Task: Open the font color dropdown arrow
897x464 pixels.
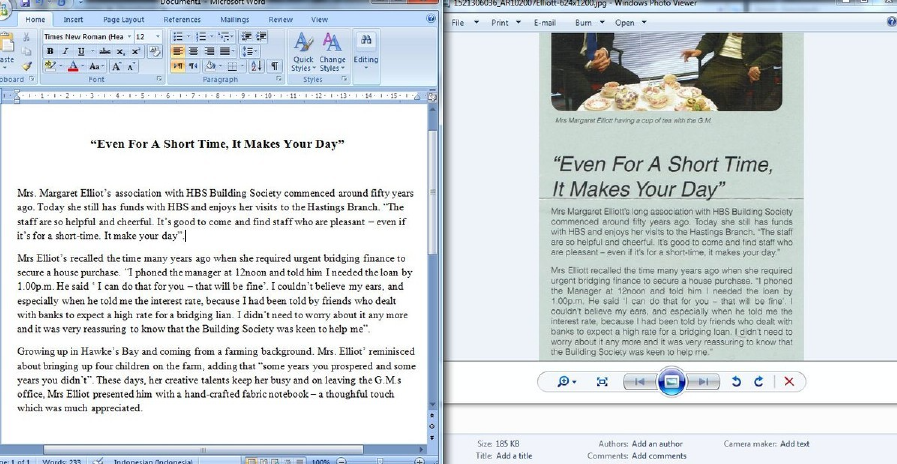Action: point(82,66)
